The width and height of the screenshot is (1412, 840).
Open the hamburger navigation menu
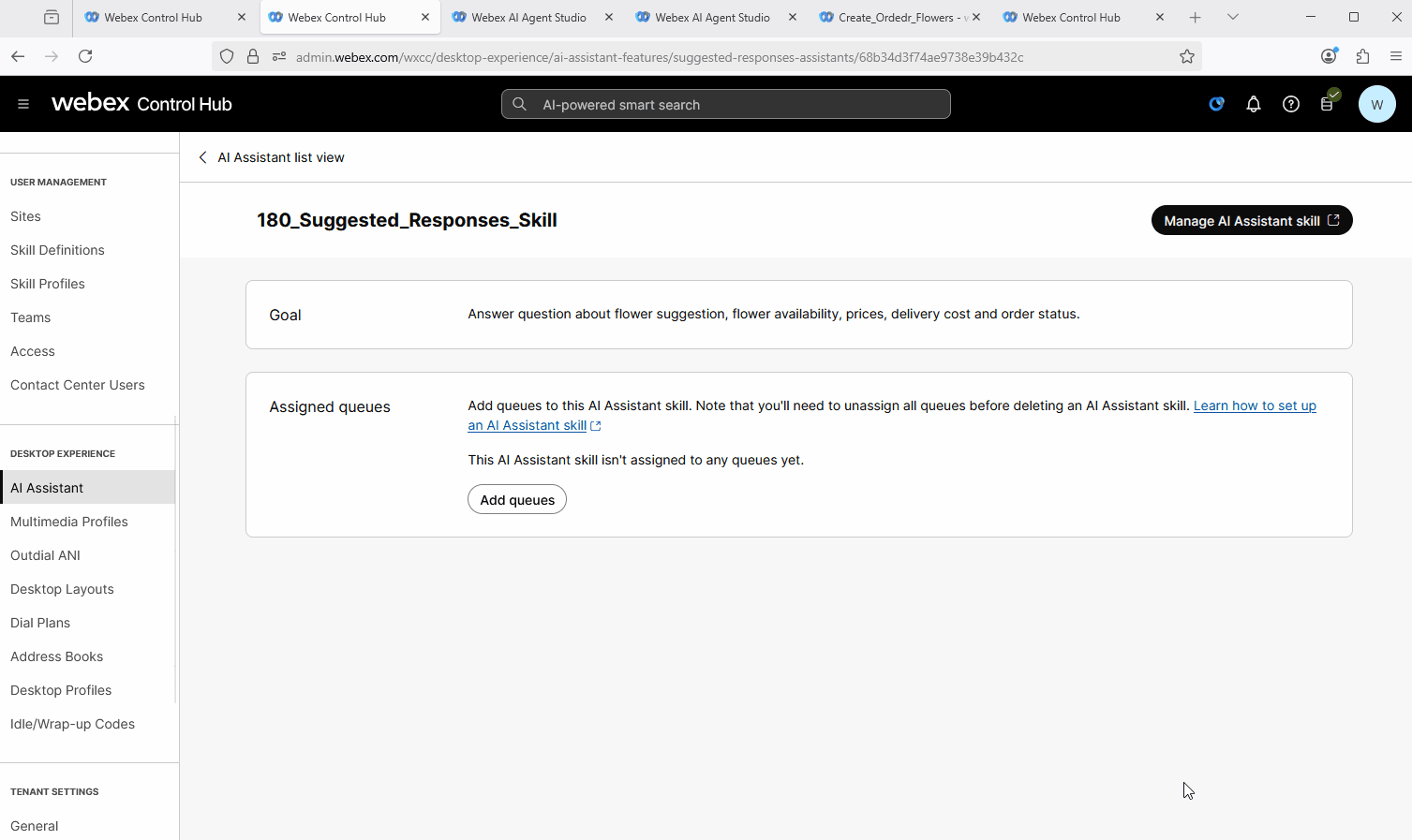(x=23, y=104)
